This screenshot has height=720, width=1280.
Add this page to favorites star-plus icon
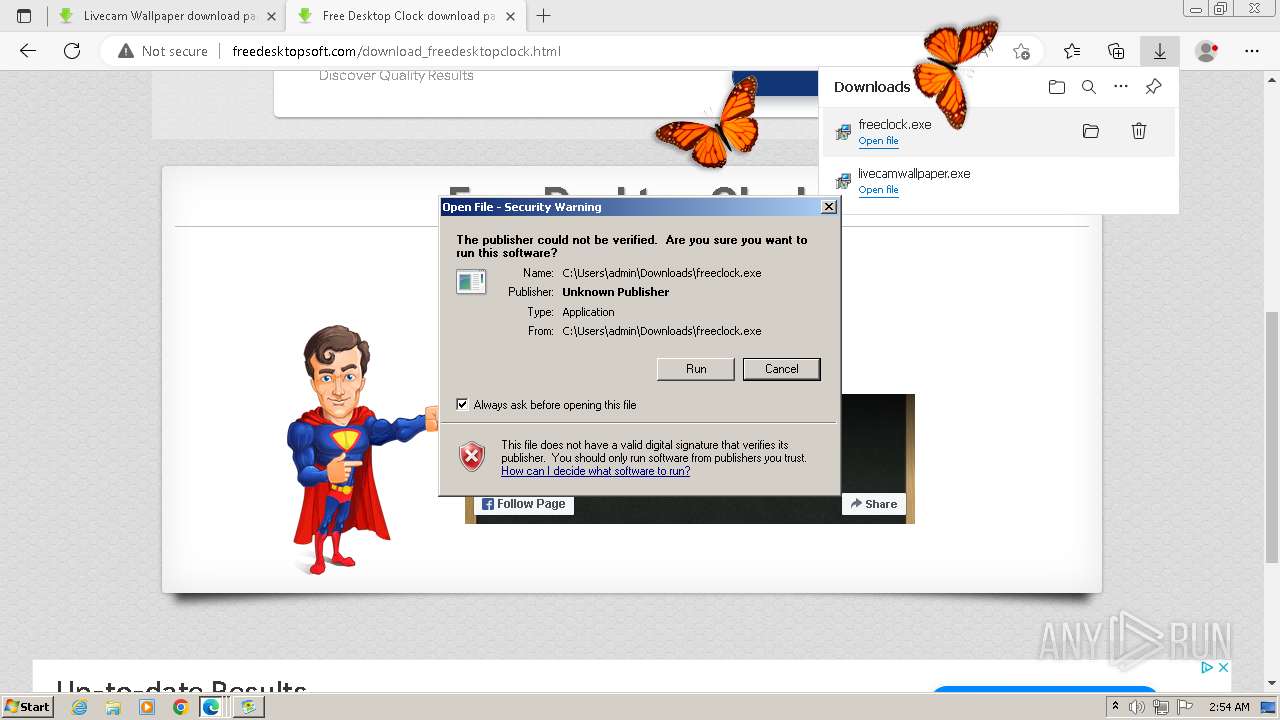pyautogui.click(x=1021, y=51)
